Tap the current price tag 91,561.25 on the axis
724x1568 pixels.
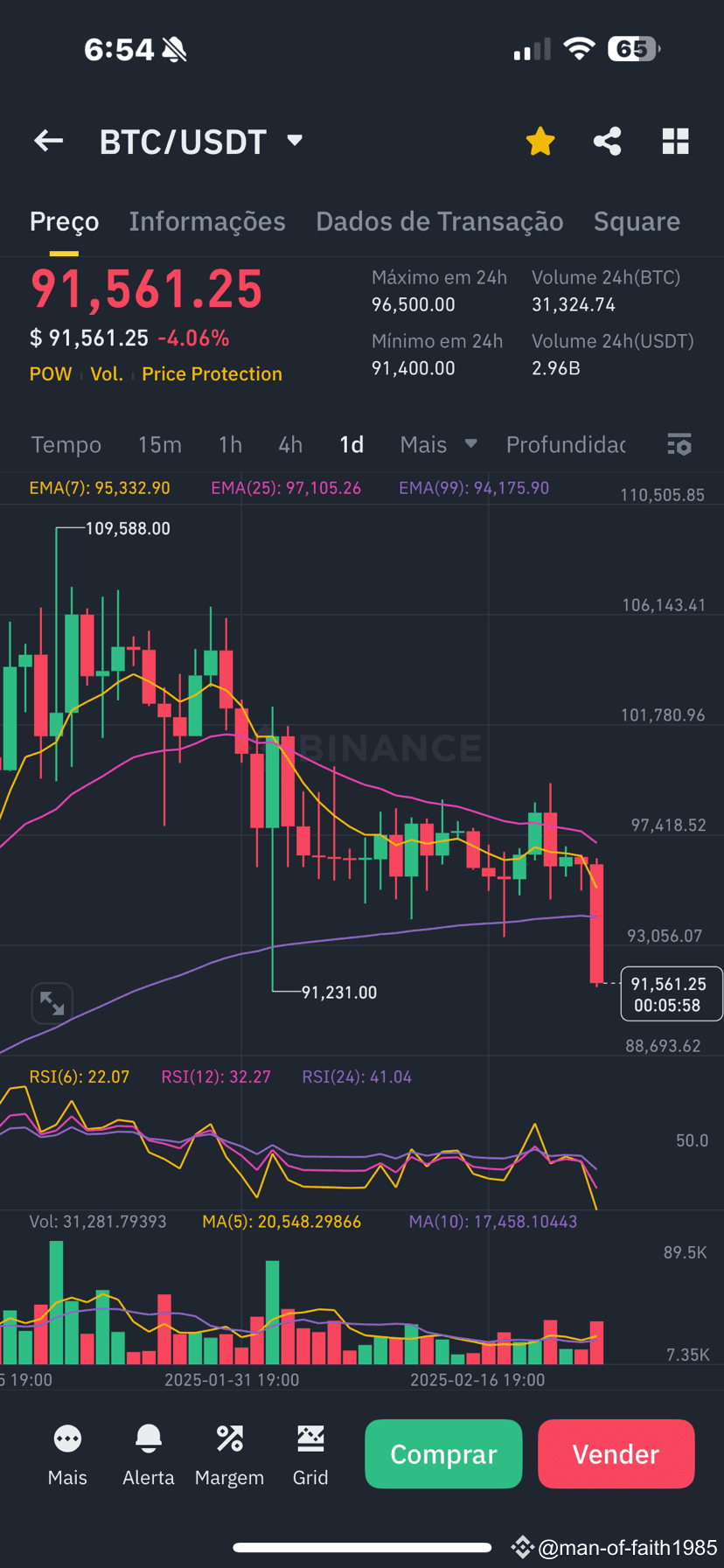click(x=672, y=994)
